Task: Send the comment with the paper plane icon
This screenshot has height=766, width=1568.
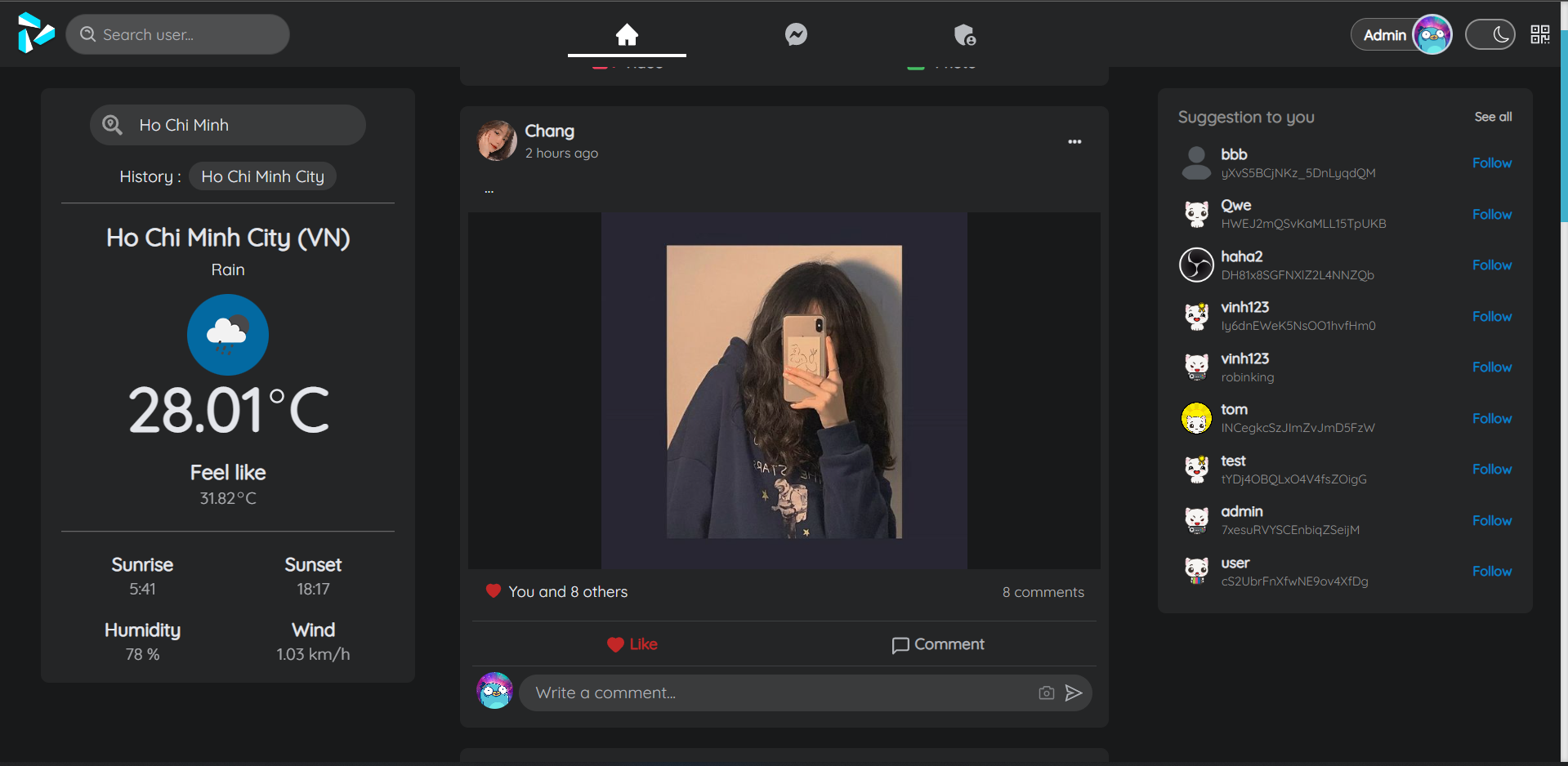Action: coord(1074,693)
